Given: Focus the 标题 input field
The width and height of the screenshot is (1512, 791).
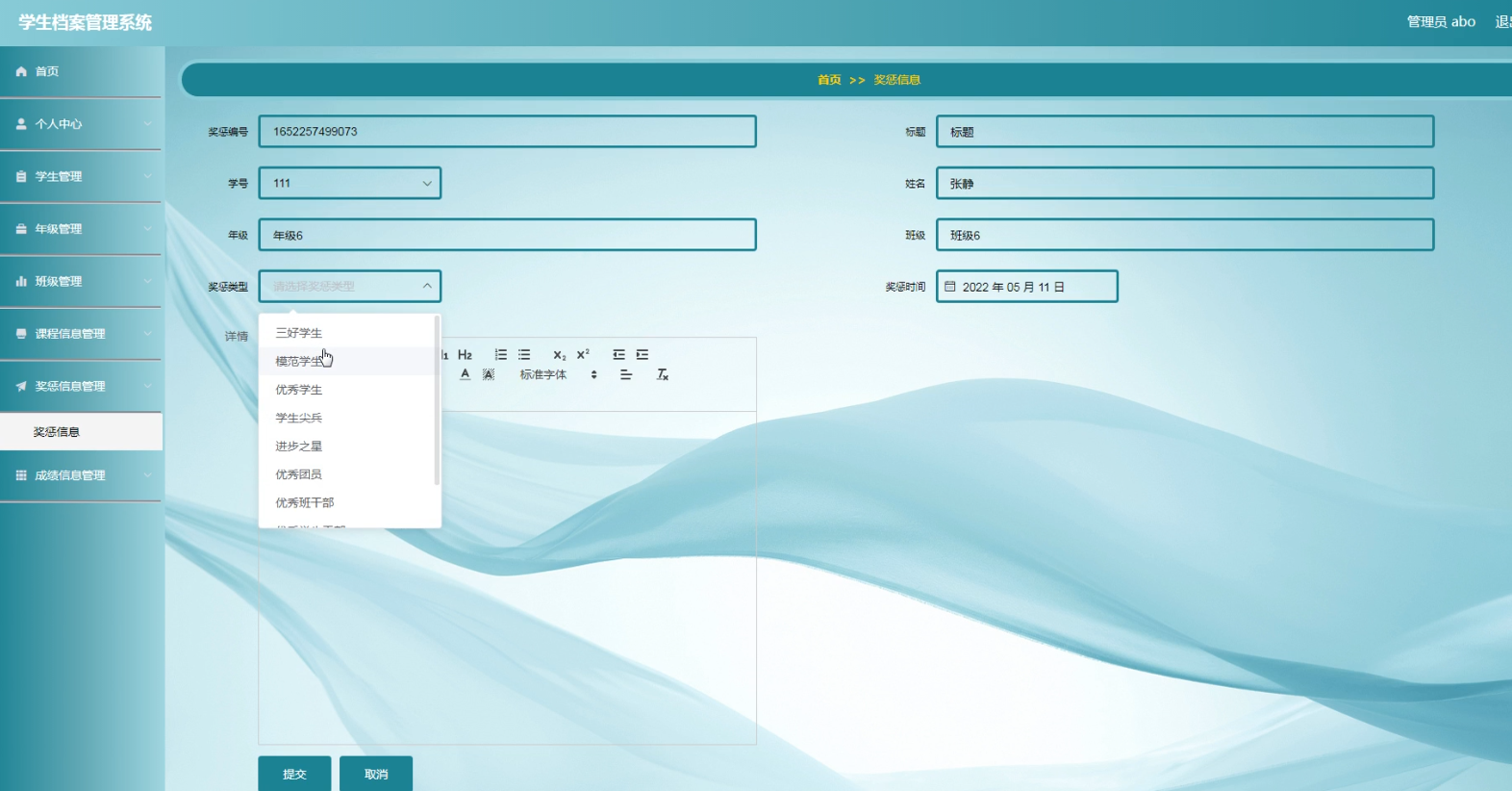Looking at the screenshot, I should pos(1185,131).
